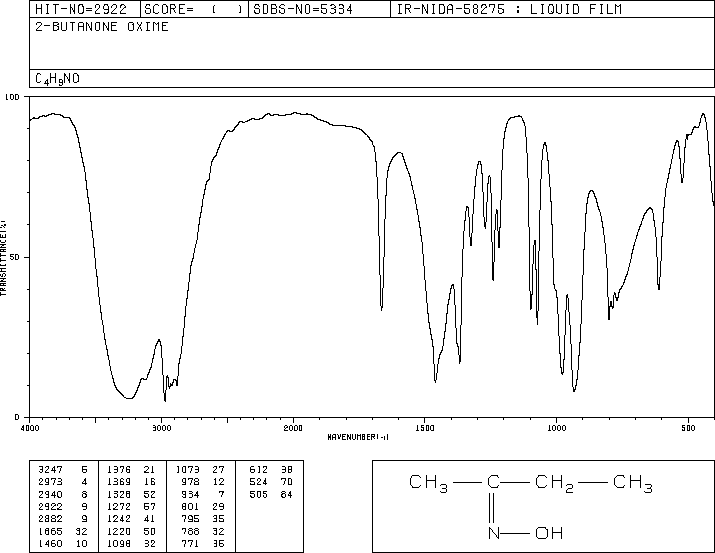Click the 50 transmittance axis label
This screenshot has height=553, width=715.
pos(15,258)
